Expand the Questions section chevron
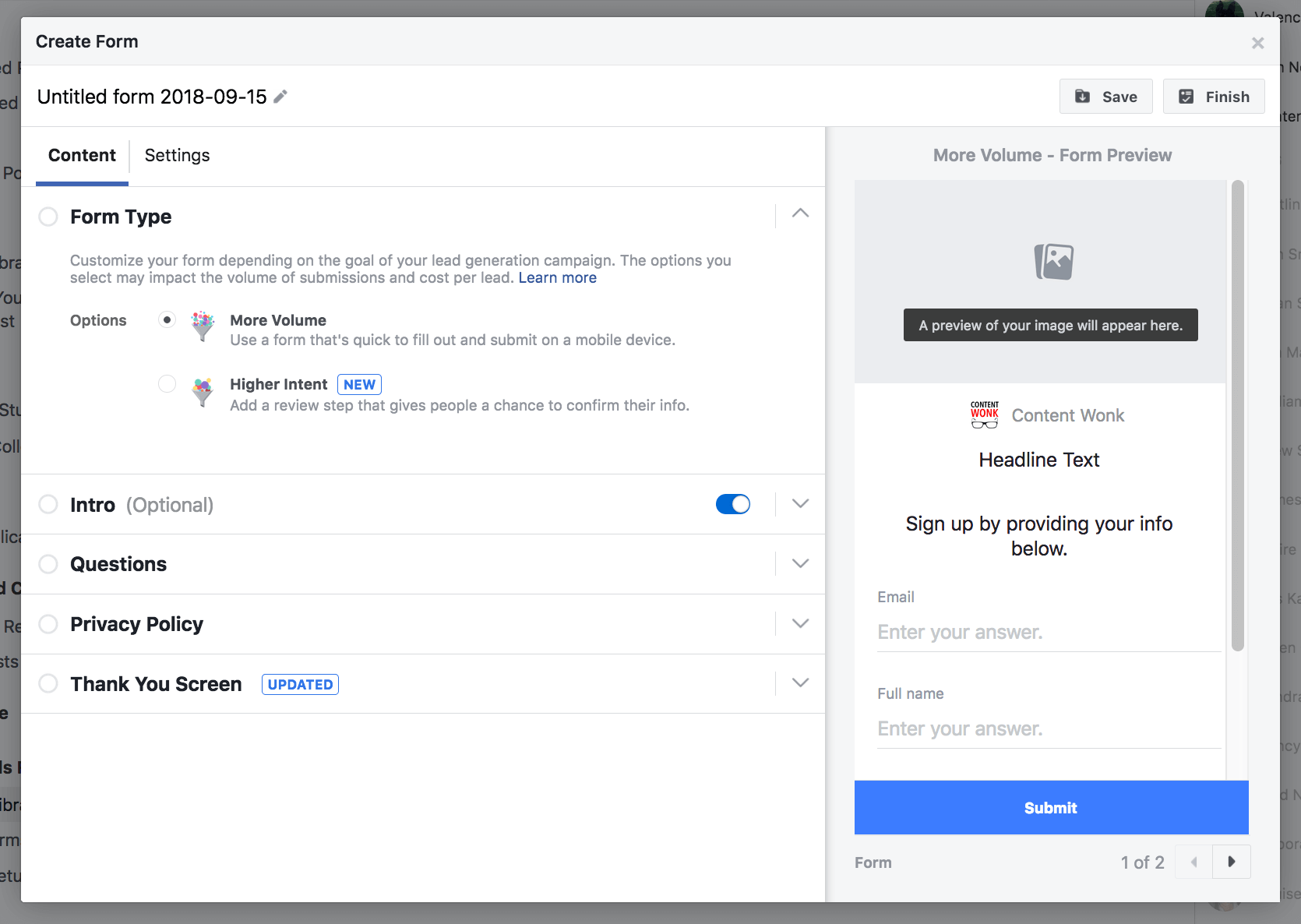The width and height of the screenshot is (1301, 924). pos(800,563)
